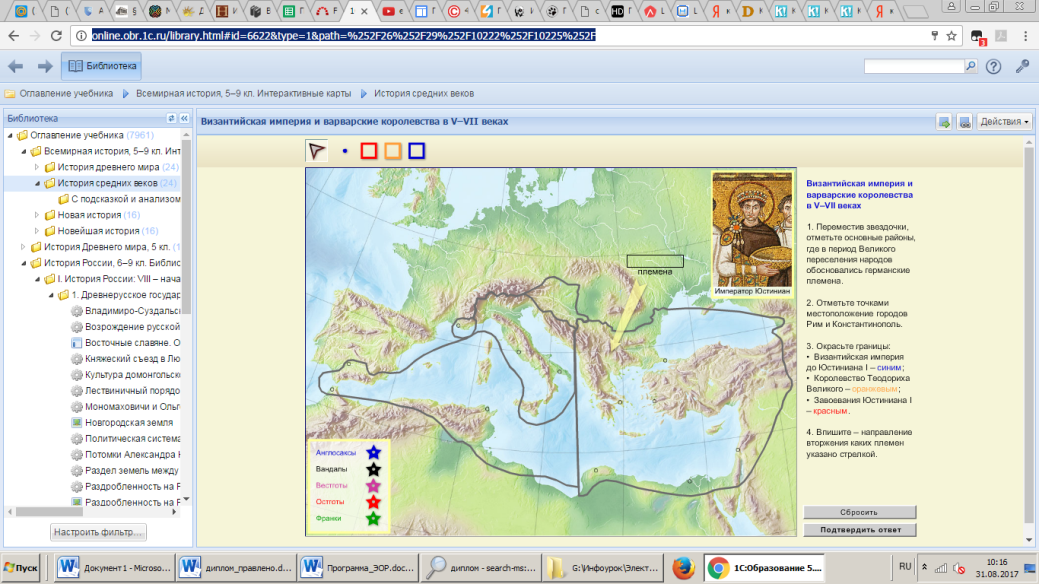Open the Firefox icon in taskbar
The height and width of the screenshot is (584, 1039).
(683, 568)
